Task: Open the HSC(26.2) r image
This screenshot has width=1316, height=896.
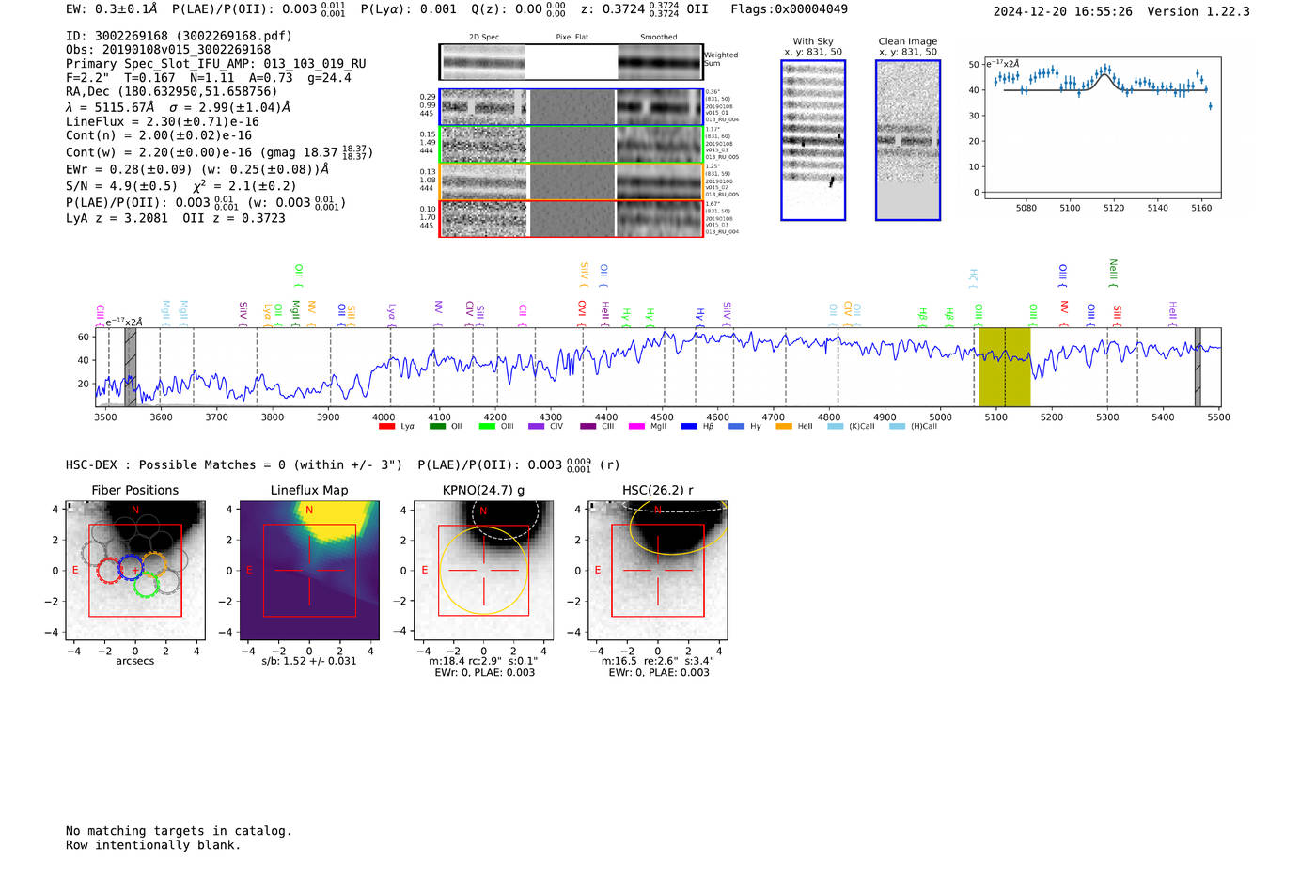Action: (x=658, y=571)
